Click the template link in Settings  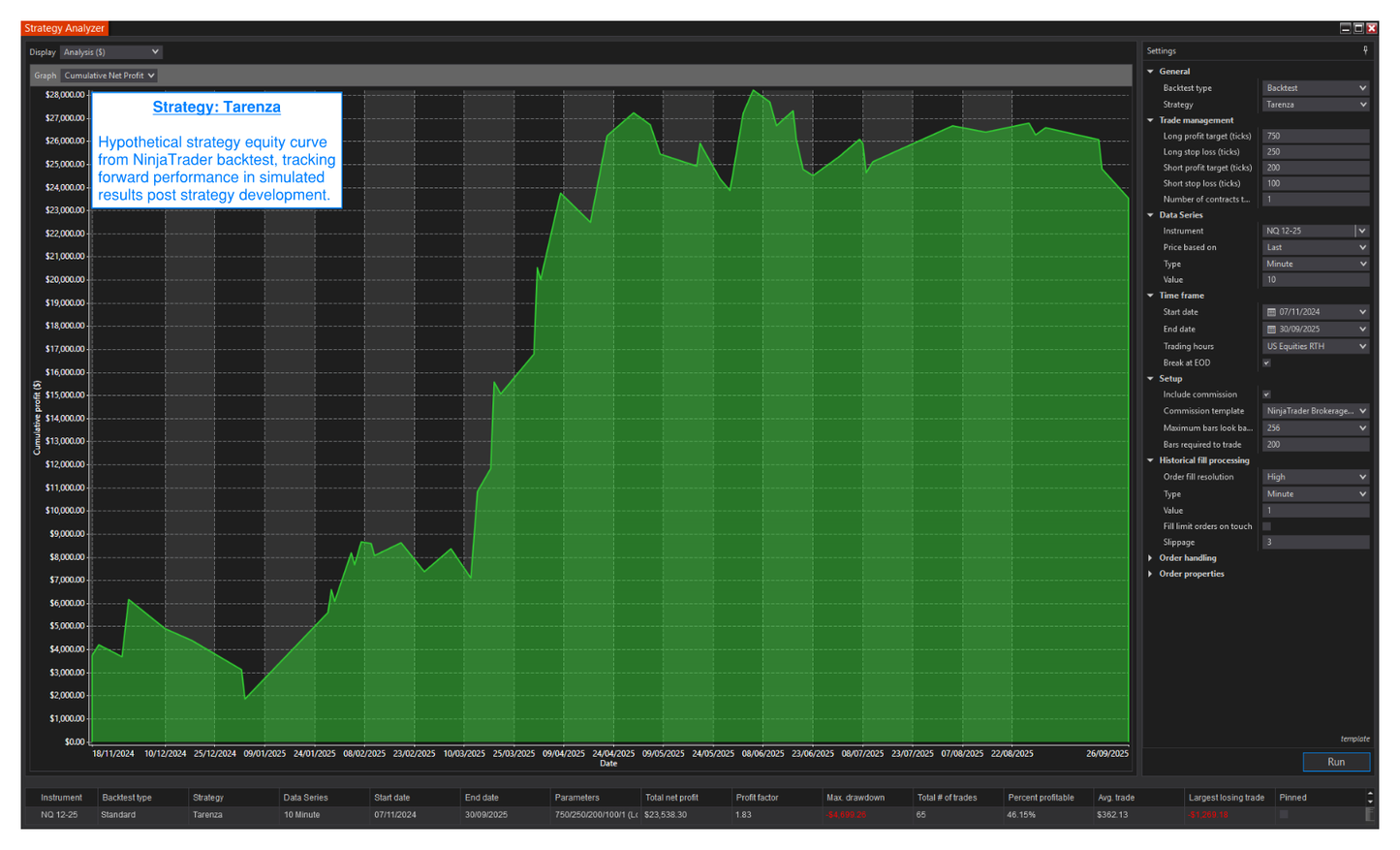coord(1354,739)
